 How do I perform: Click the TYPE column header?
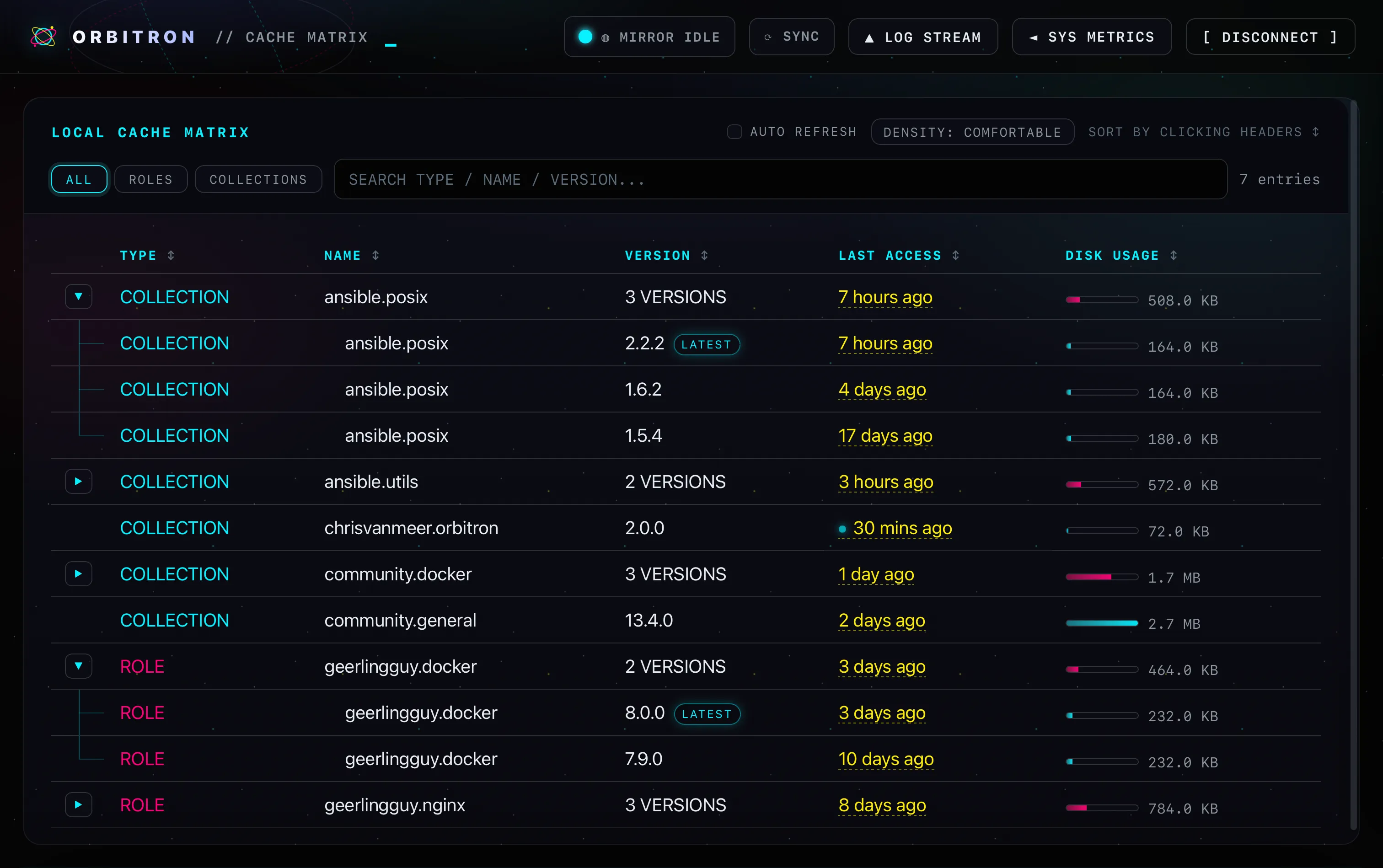(139, 256)
